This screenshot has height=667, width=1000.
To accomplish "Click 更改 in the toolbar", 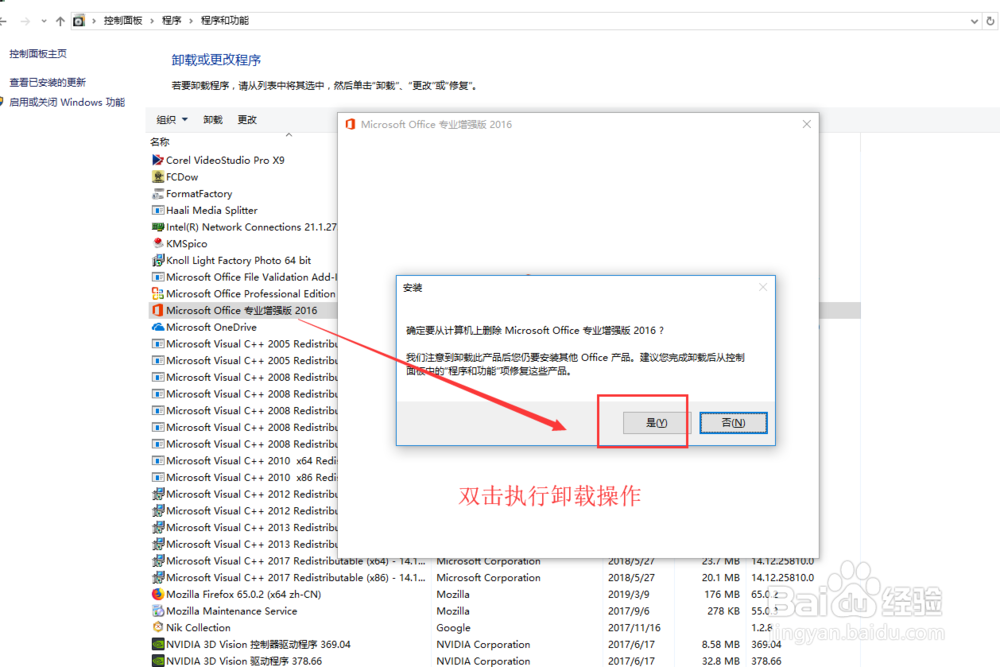I will tap(247, 120).
